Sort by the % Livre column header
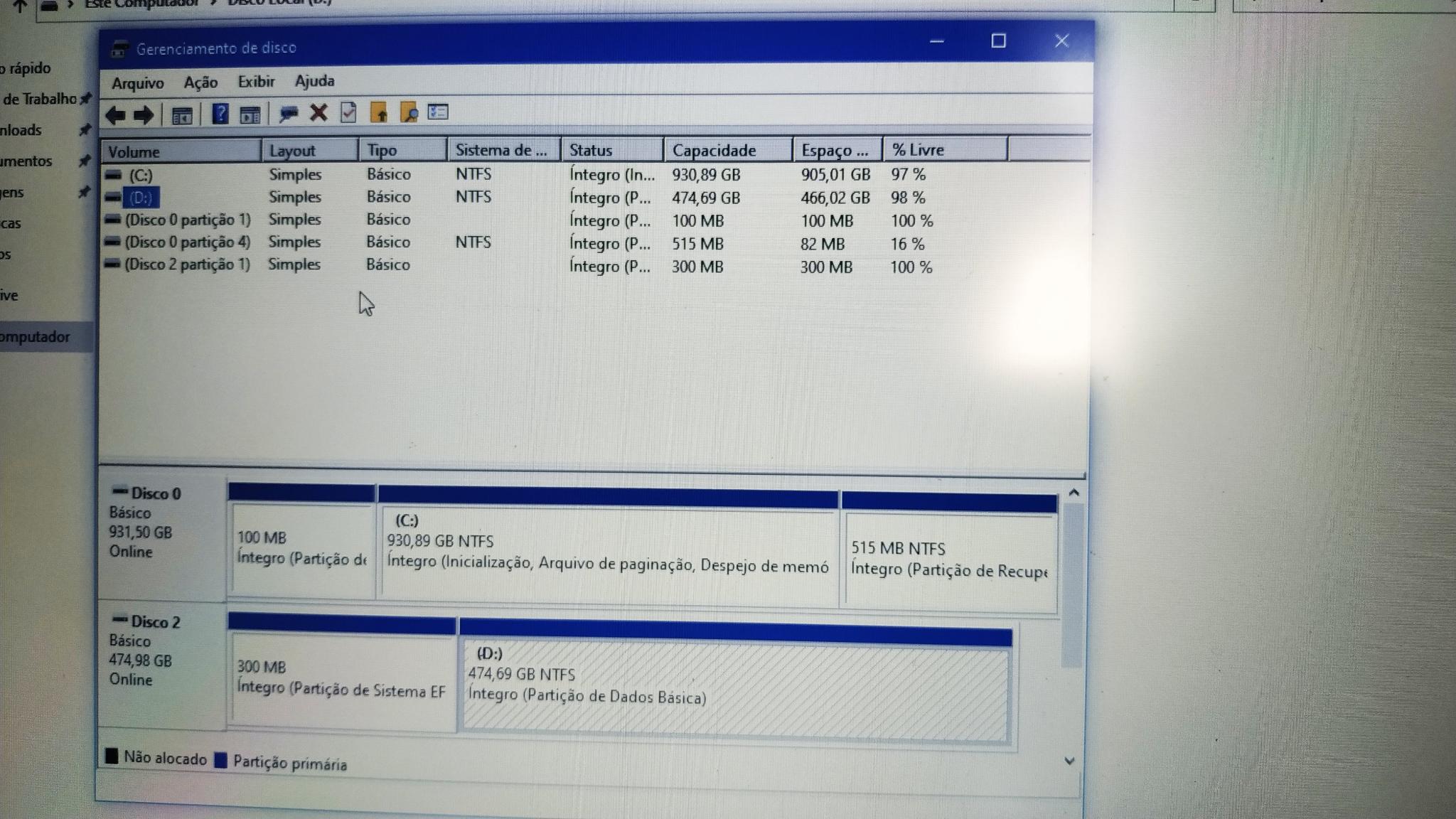Screen dimensions: 1456x819 (x=946, y=149)
